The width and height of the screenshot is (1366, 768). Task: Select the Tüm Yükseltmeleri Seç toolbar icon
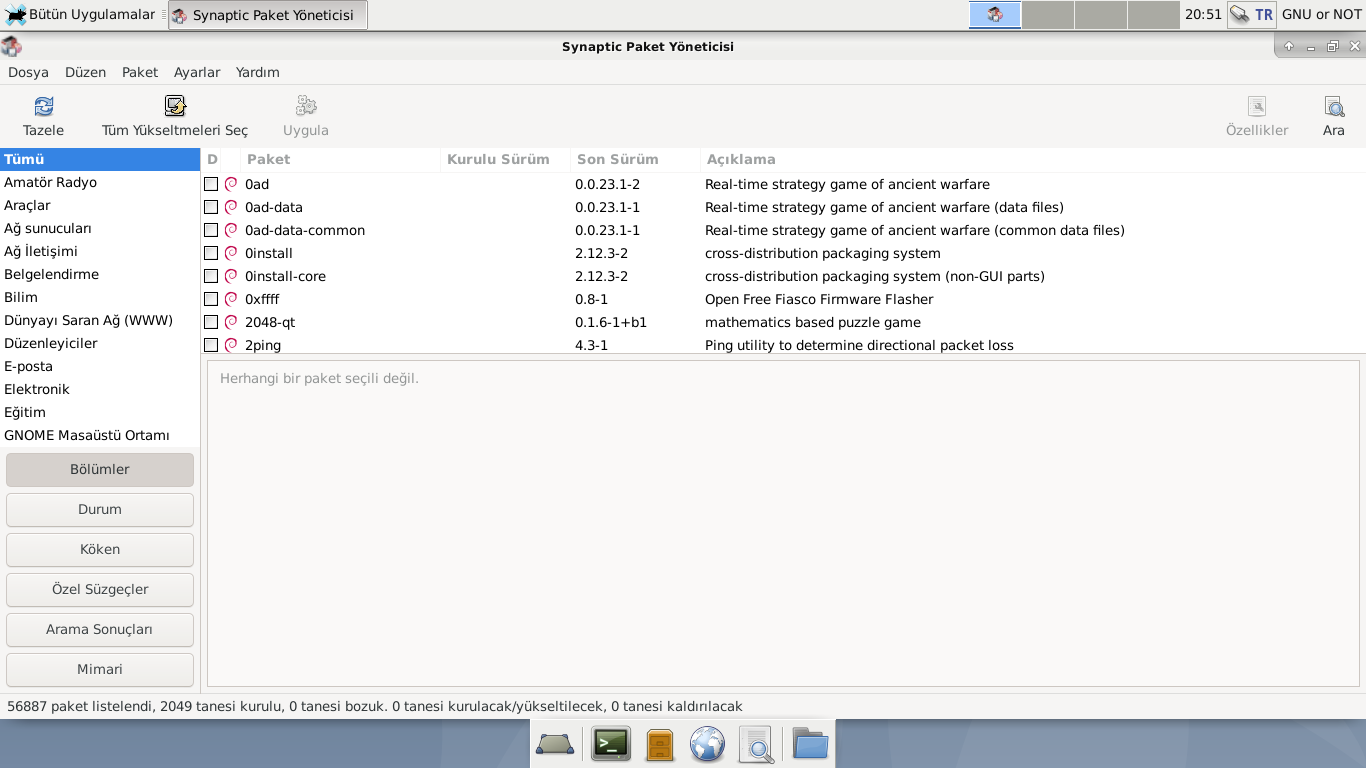coord(175,106)
